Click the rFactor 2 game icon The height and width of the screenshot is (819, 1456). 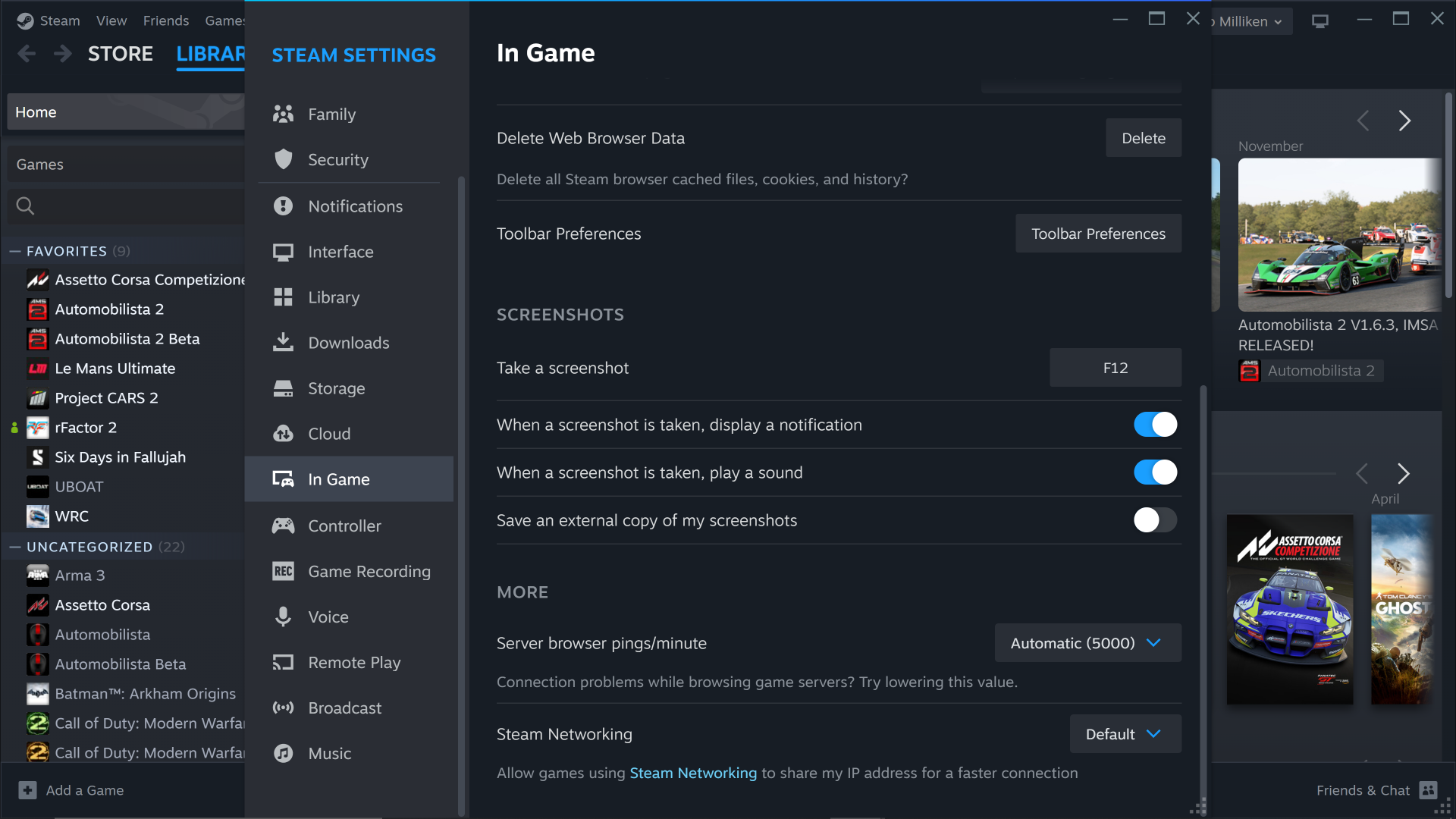[x=37, y=428]
